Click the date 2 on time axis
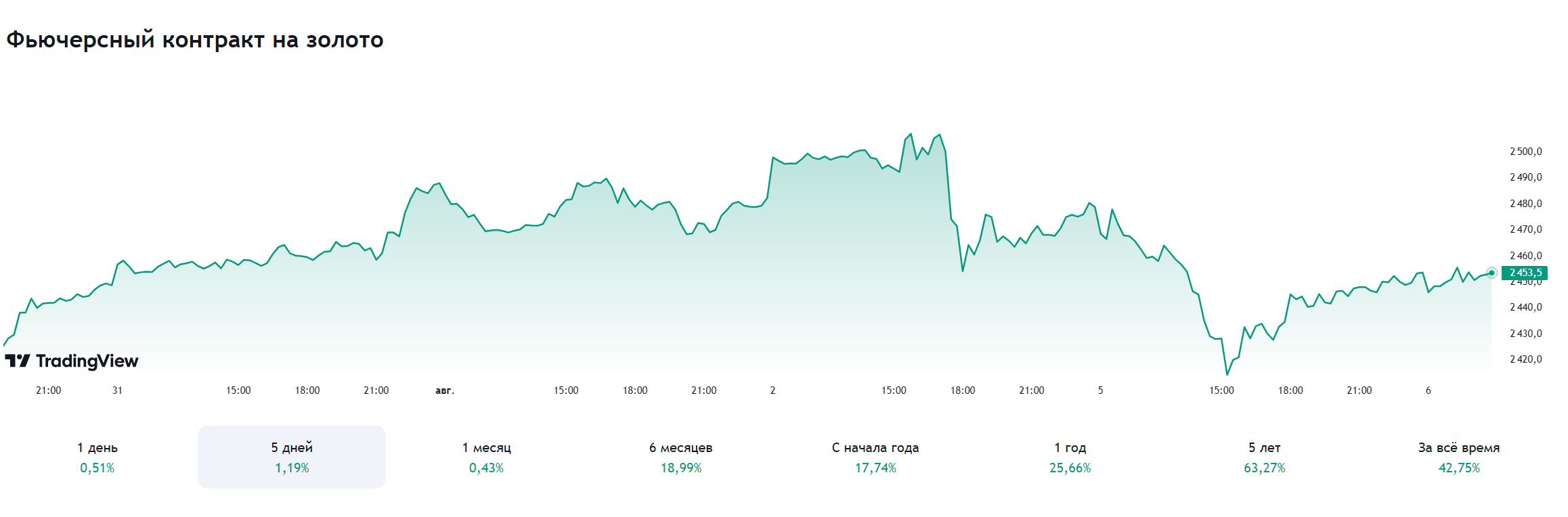The width and height of the screenshot is (1568, 517). pos(772,390)
